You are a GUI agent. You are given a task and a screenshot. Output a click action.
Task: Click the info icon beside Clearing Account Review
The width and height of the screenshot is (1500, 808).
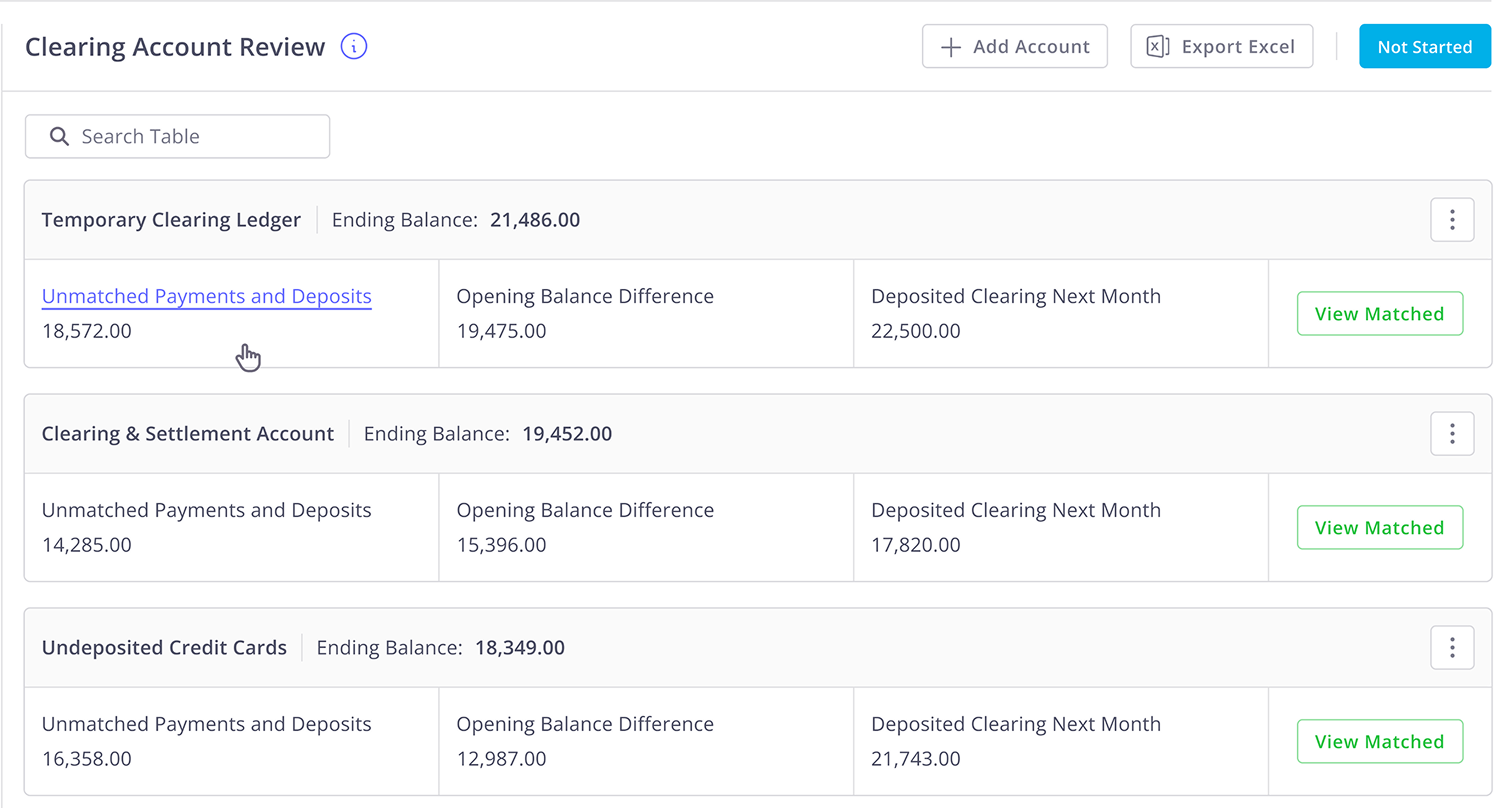[354, 47]
